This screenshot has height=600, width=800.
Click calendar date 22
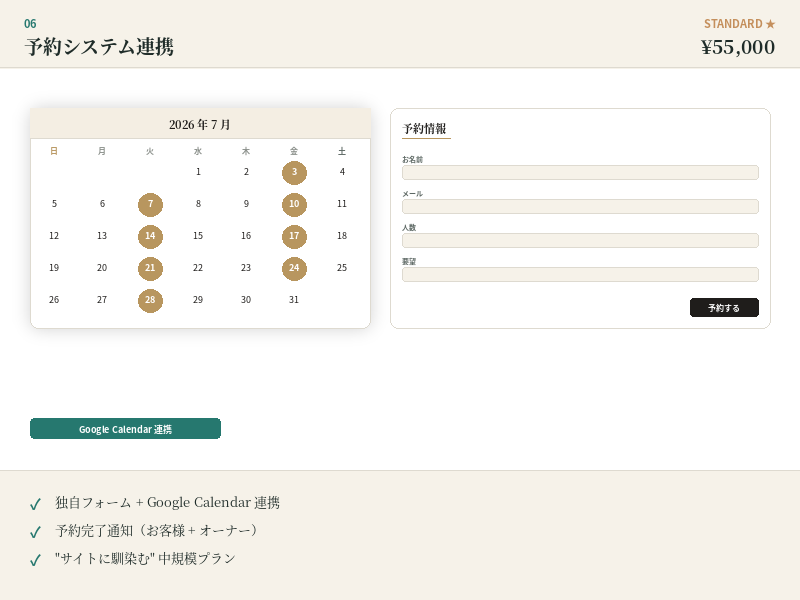[198, 268]
